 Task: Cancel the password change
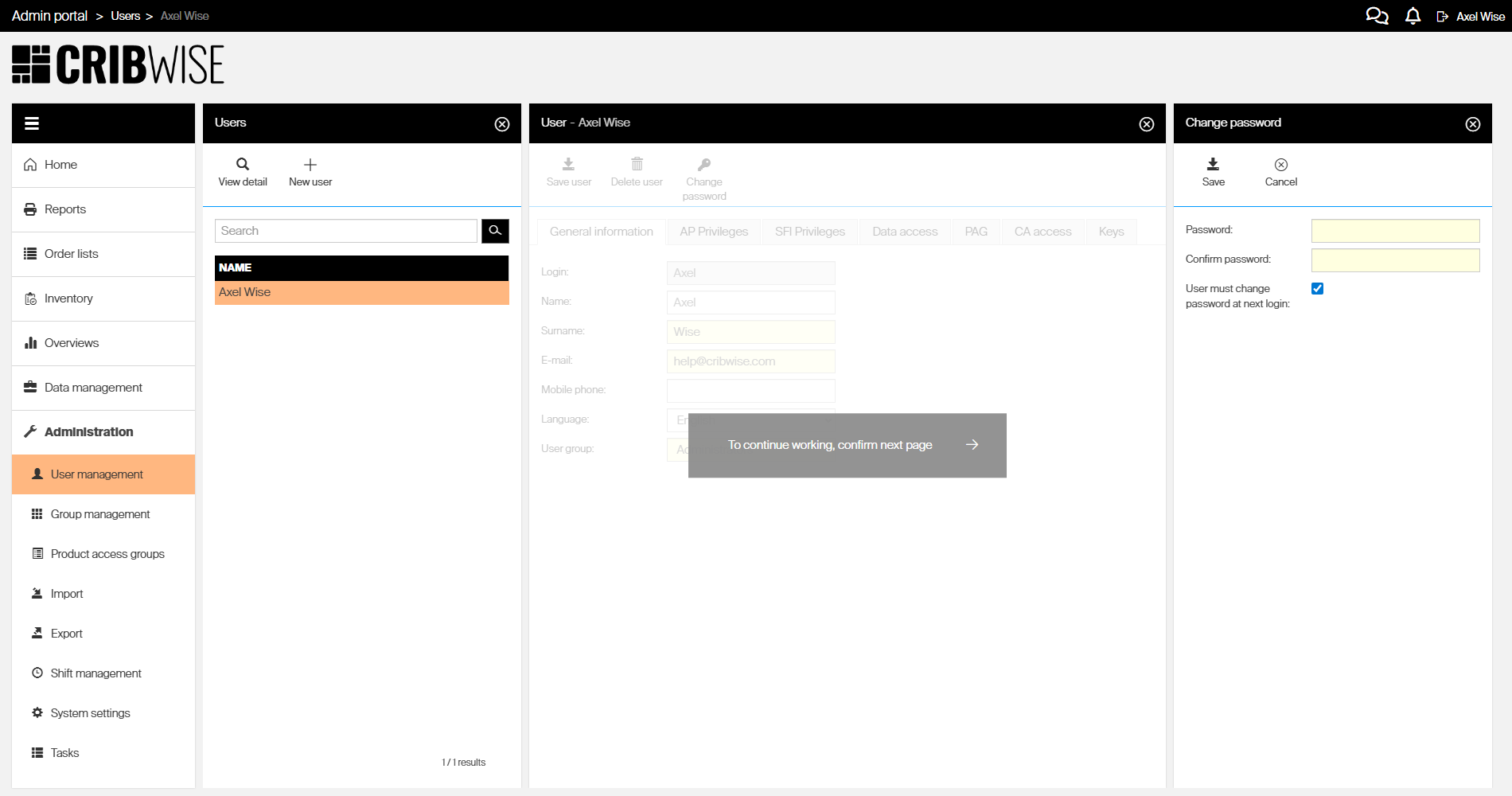click(1280, 171)
